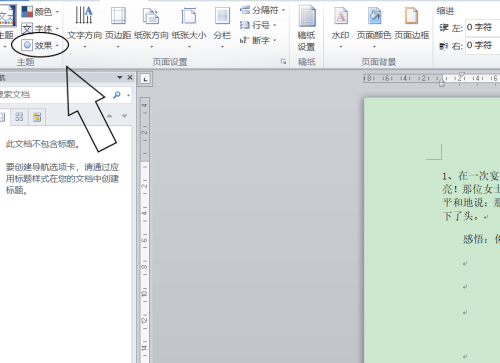Open the 页面颜色 page color menu
The image size is (500, 363).
374,27
